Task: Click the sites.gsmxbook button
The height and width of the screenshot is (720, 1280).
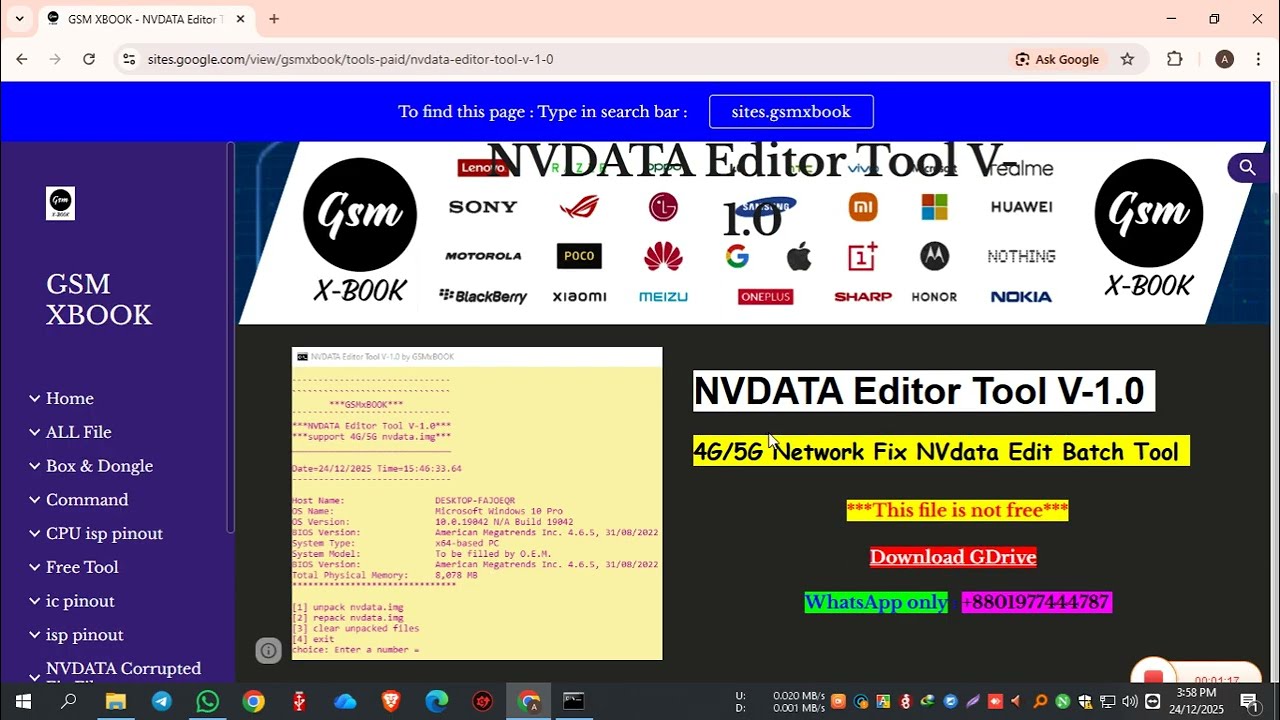Action: point(791,111)
